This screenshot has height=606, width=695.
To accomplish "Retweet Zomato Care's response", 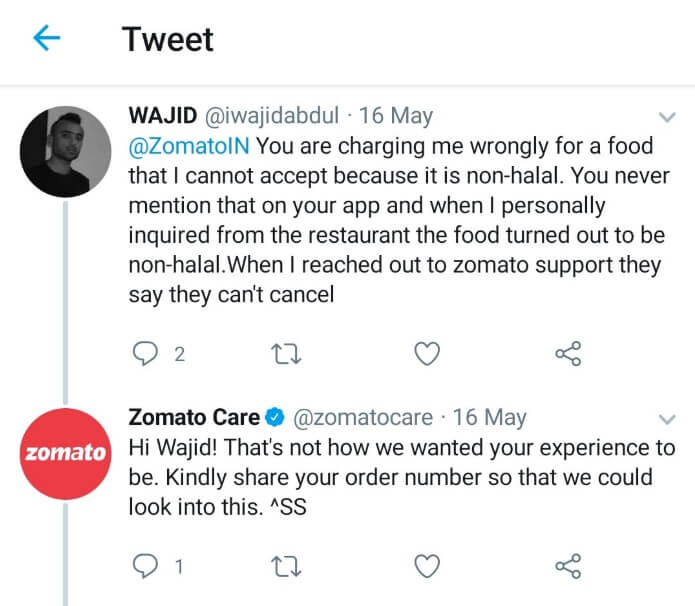I will tap(286, 567).
